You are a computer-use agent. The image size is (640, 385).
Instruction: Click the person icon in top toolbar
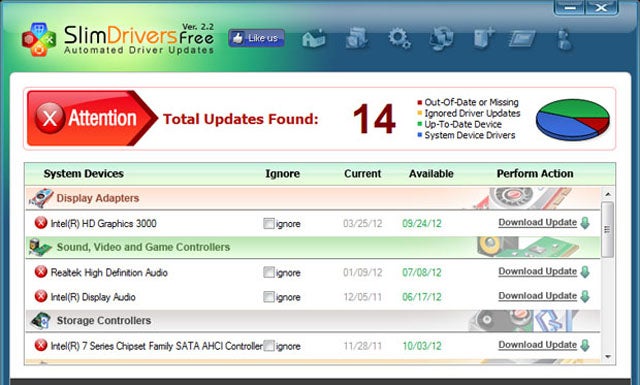(565, 39)
